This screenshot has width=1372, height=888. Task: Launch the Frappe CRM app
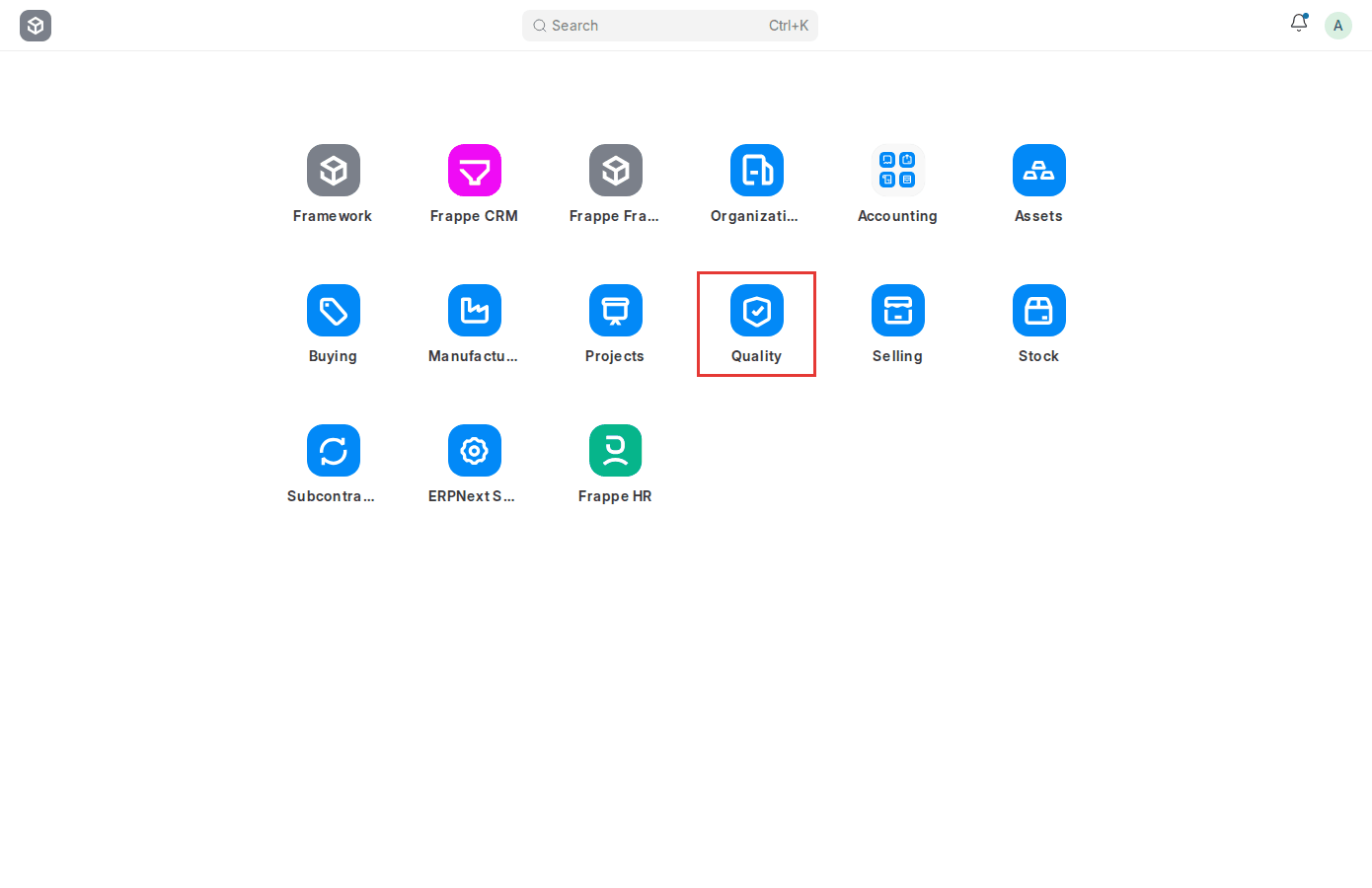(474, 171)
